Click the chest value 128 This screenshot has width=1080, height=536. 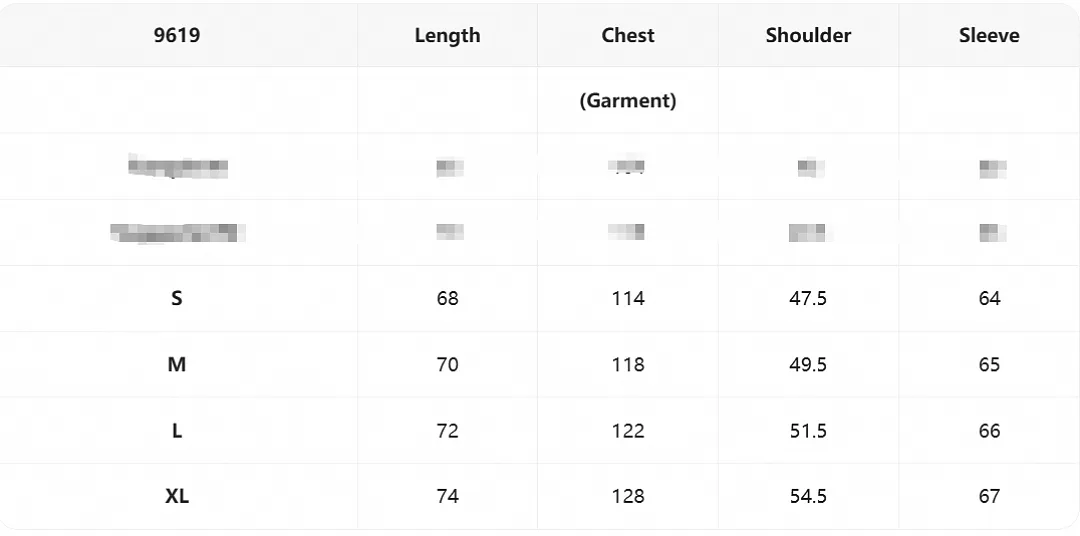[x=628, y=496]
